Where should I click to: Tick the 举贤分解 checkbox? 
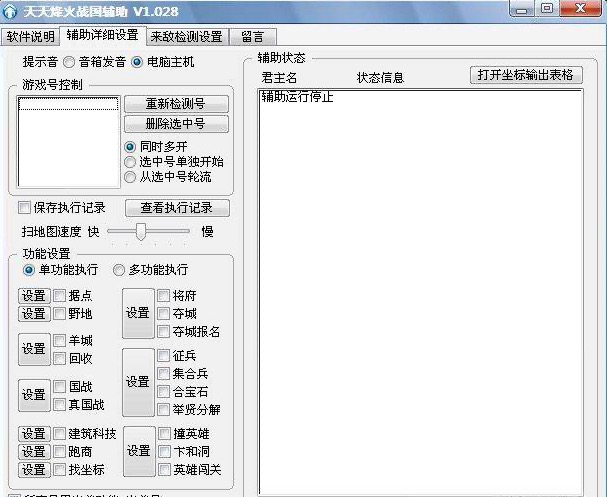click(x=163, y=410)
